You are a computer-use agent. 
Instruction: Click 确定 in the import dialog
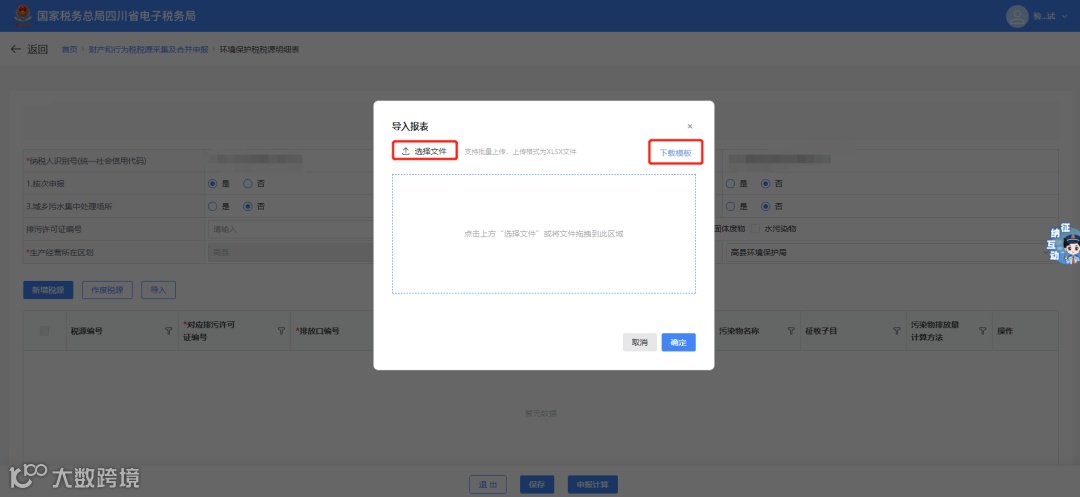678,342
